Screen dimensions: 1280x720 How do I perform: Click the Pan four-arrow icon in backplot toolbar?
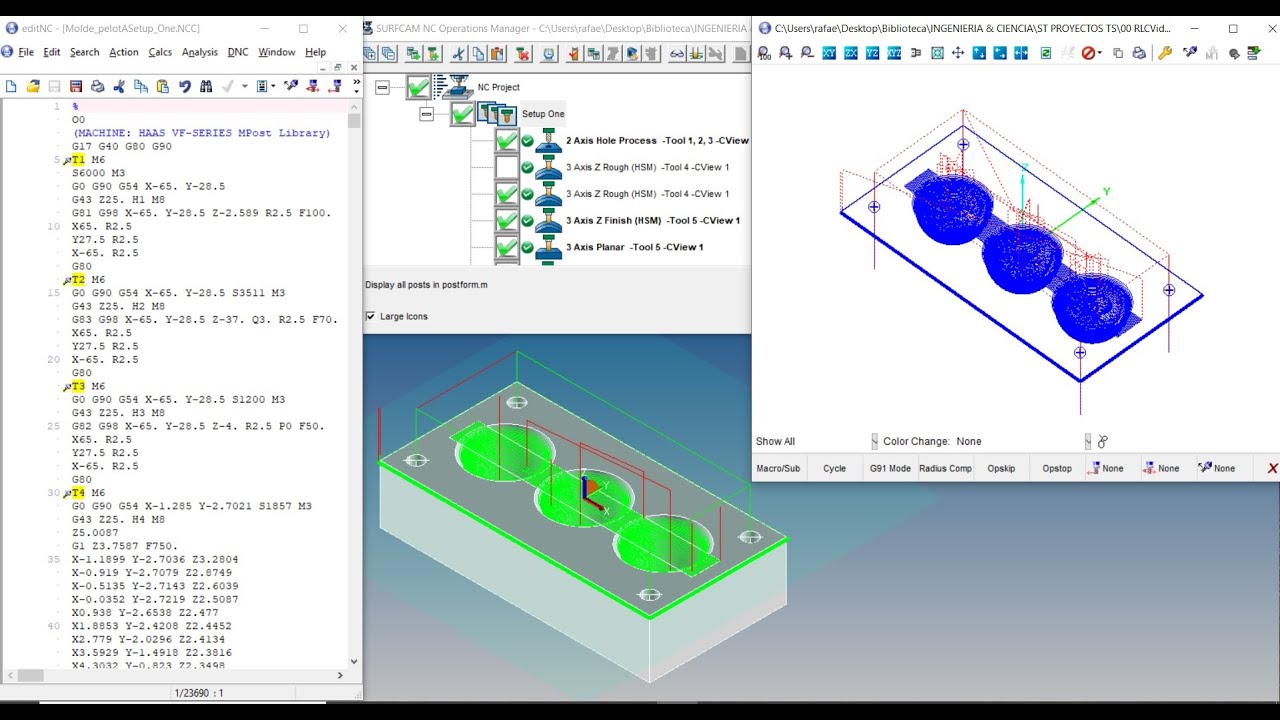(958, 54)
